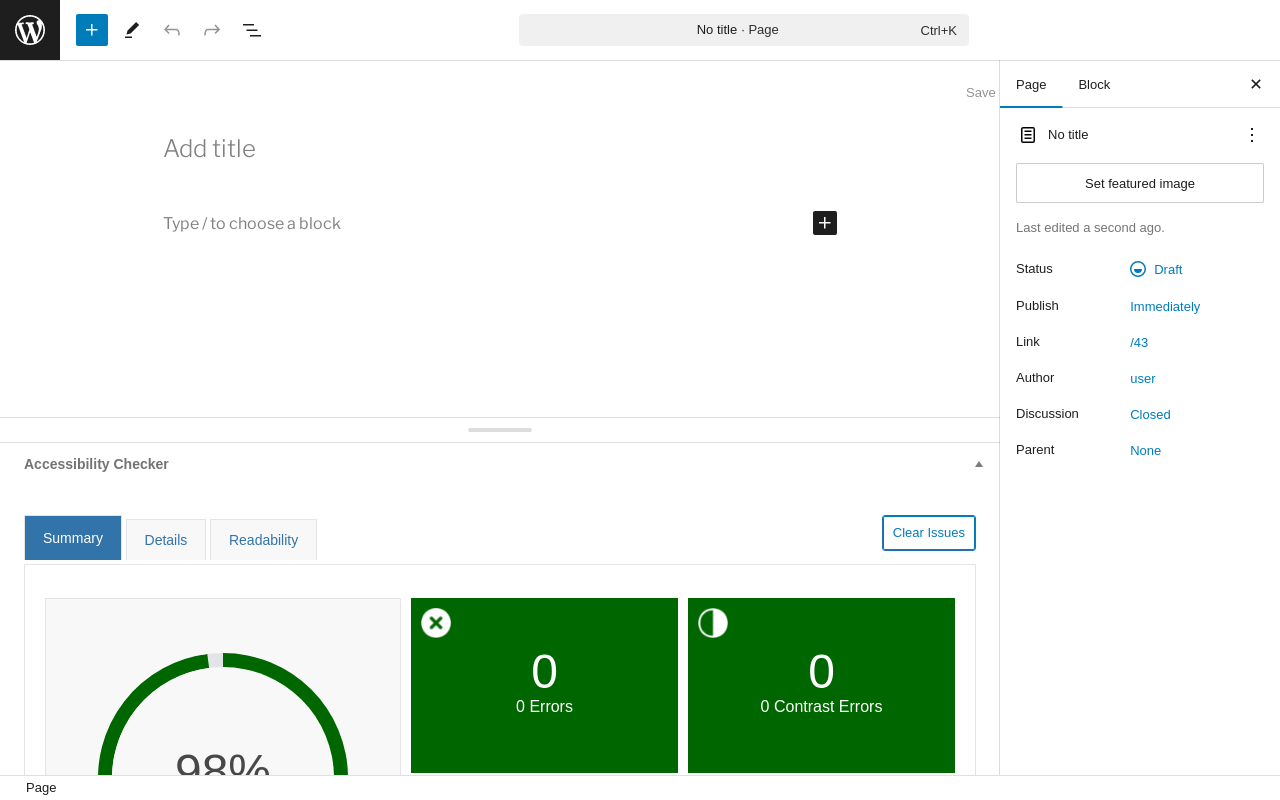Click the Accessibility Checker heading
Image resolution: width=1280 pixels, height=800 pixels.
[x=96, y=464]
